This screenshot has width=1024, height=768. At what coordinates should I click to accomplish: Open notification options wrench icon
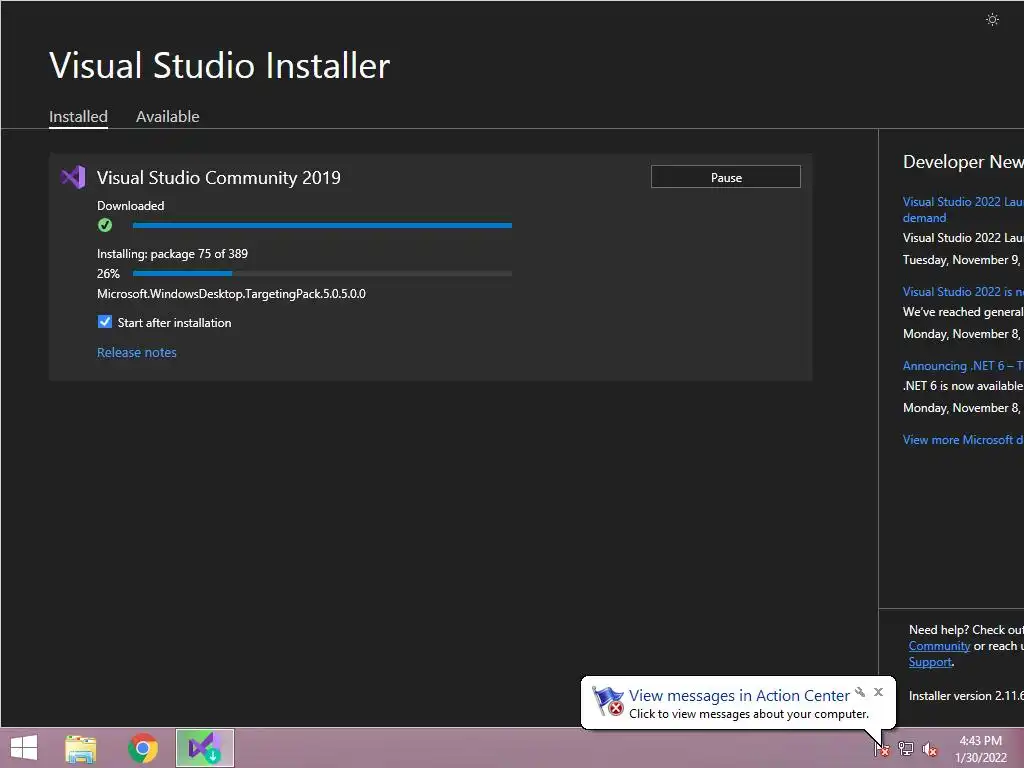point(860,692)
